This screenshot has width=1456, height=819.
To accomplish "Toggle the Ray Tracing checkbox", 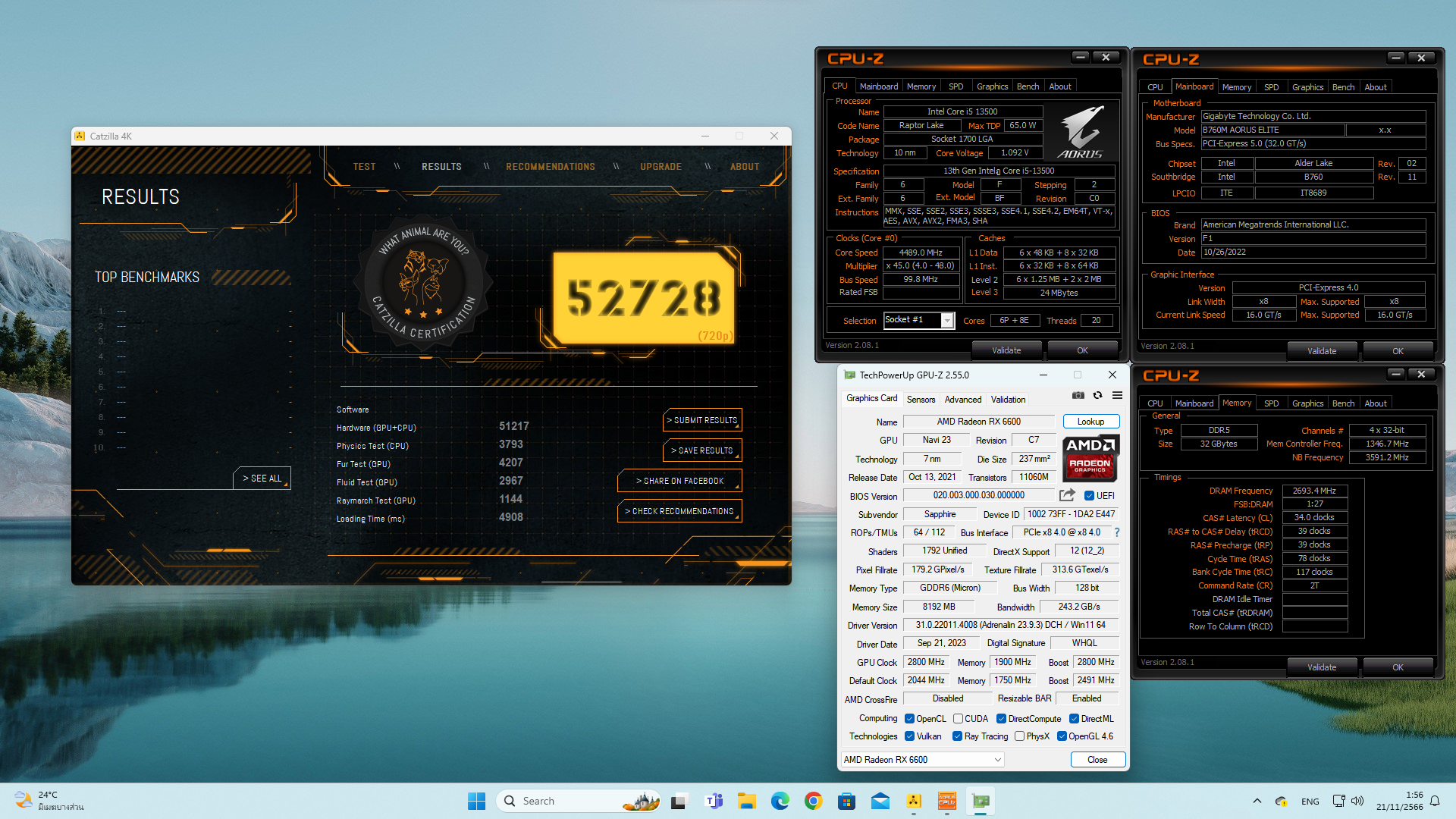I will tap(957, 736).
